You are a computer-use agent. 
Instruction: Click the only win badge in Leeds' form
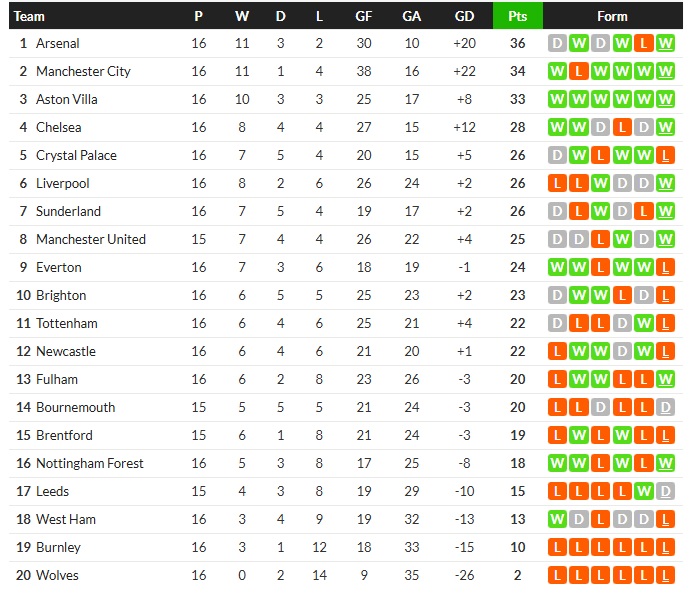point(647,491)
